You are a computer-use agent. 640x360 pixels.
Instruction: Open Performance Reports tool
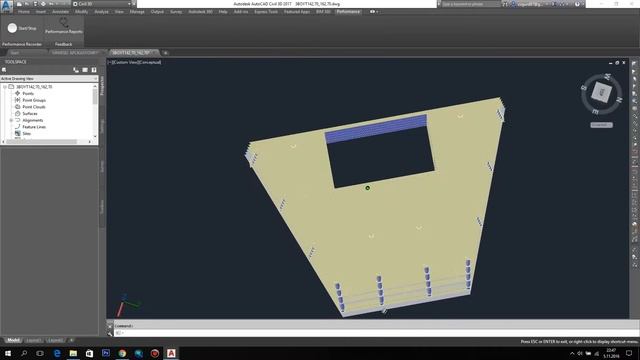[64, 26]
